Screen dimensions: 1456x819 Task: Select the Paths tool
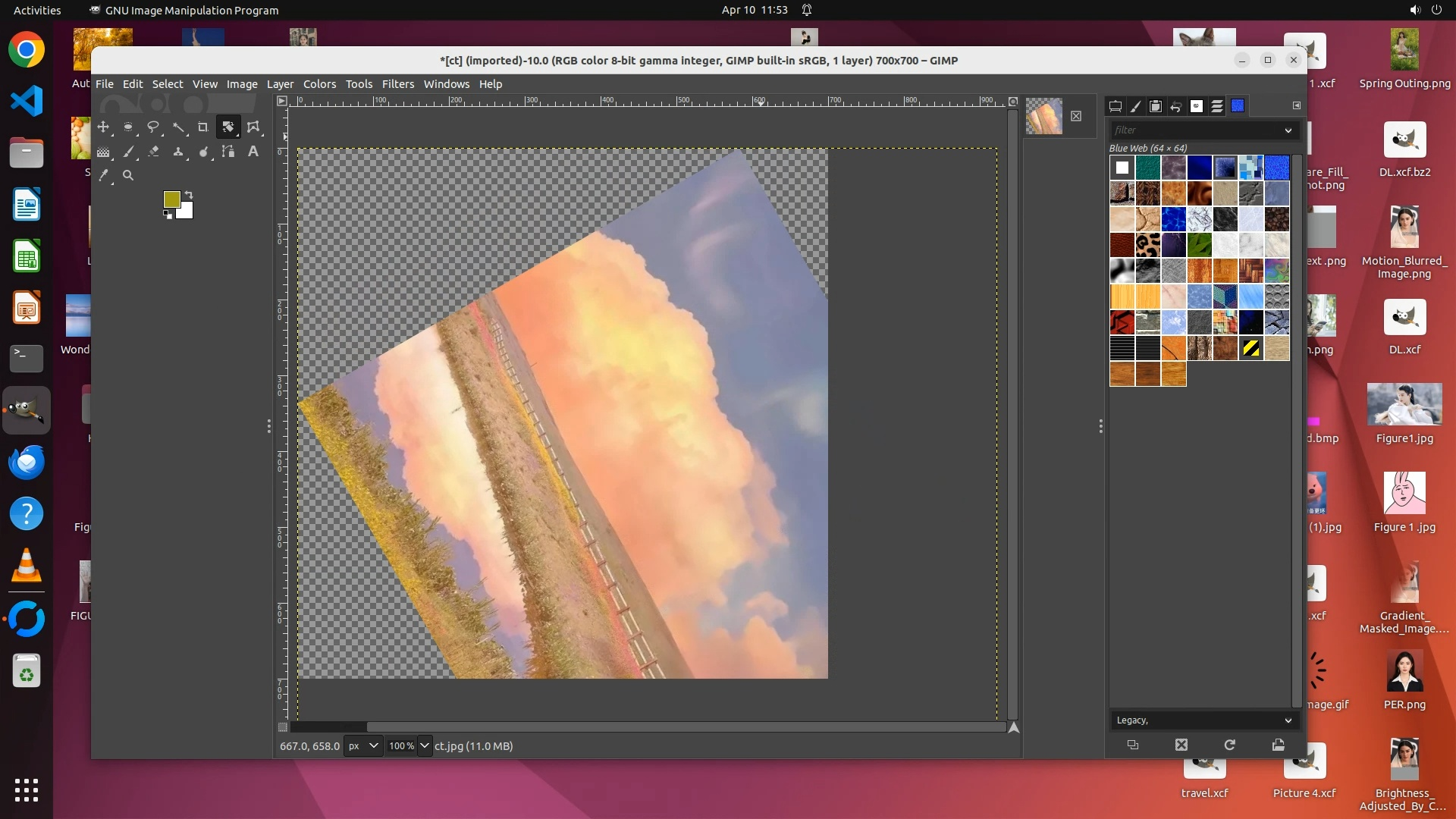tap(228, 152)
